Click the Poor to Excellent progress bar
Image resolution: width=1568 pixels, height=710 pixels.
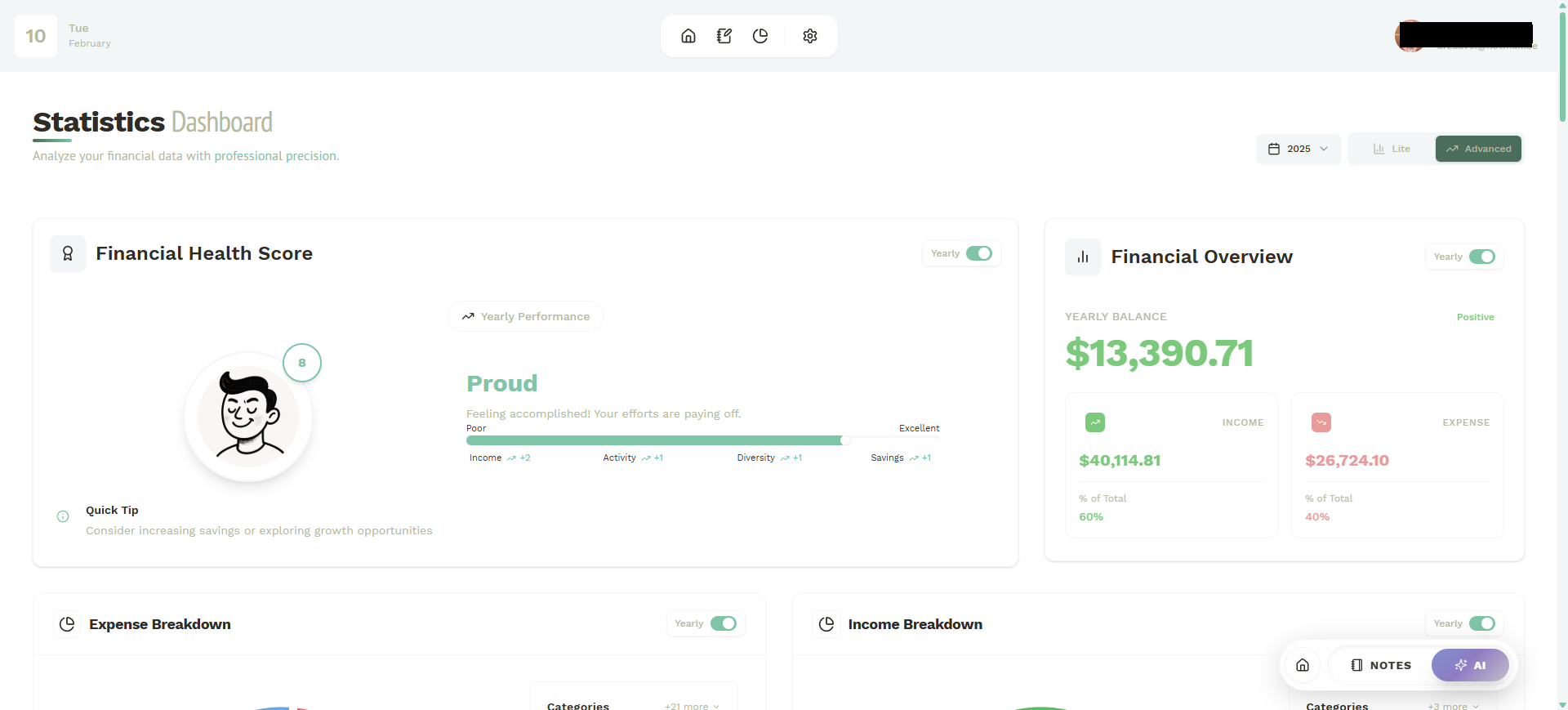click(702, 440)
